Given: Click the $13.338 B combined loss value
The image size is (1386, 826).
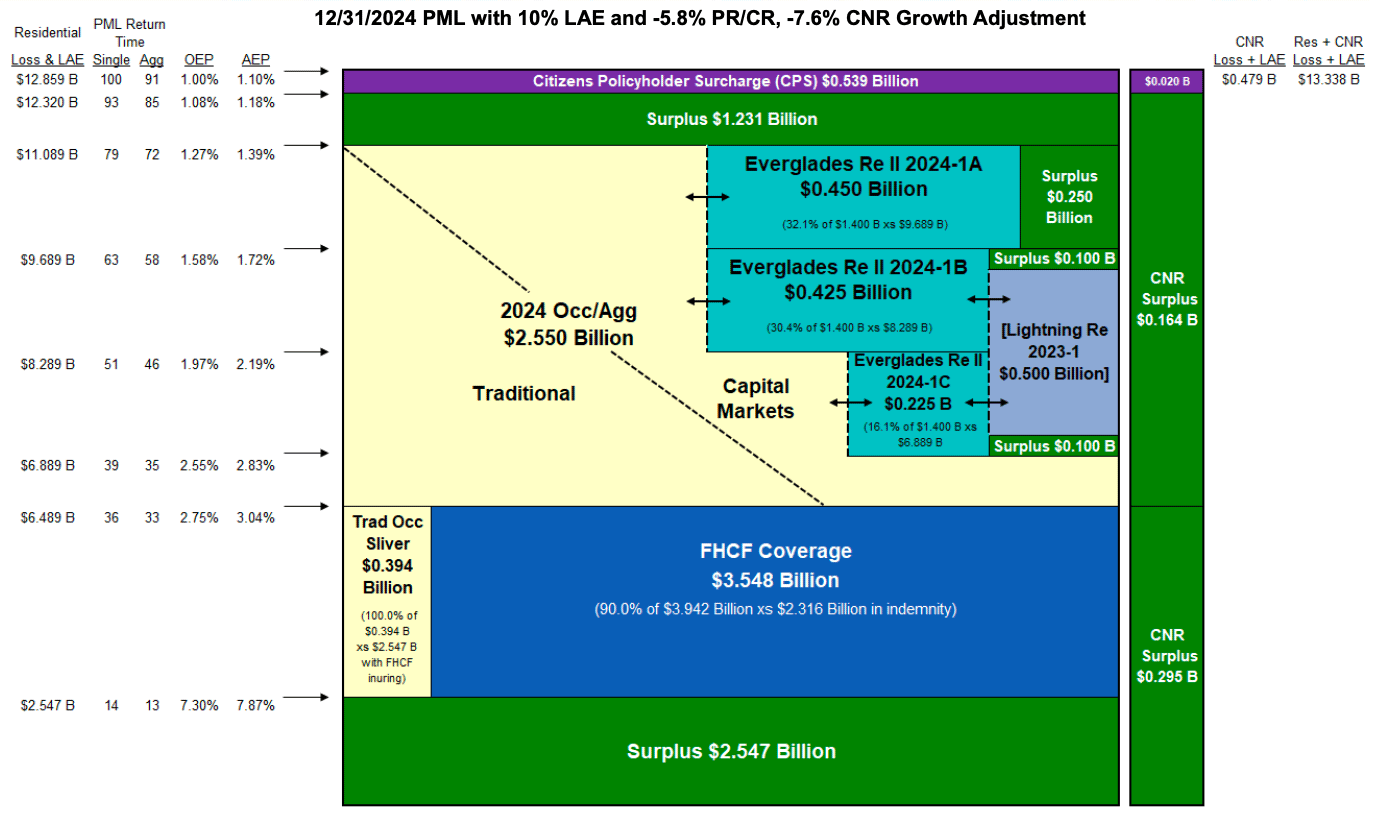Looking at the screenshot, I should coord(1328,79).
